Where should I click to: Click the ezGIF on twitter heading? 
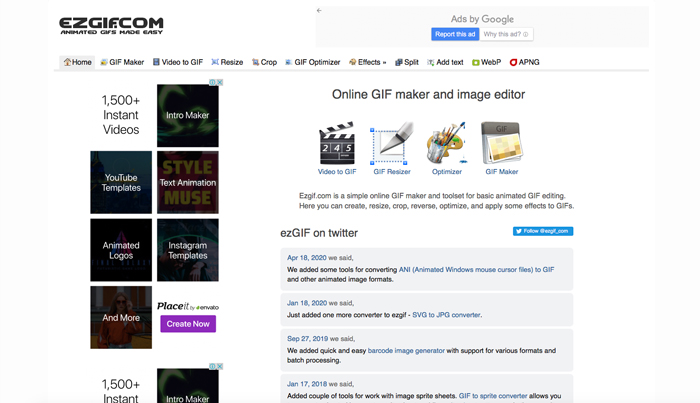[319, 233]
